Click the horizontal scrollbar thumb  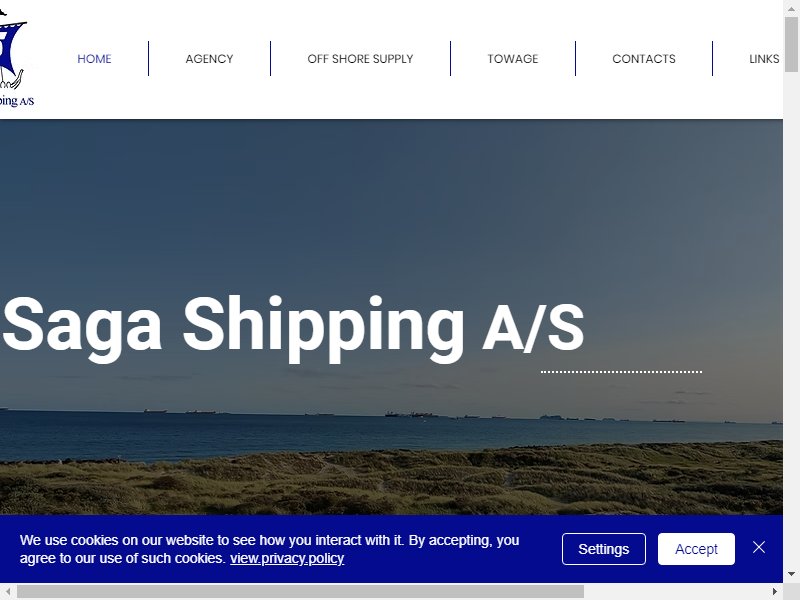(x=301, y=591)
